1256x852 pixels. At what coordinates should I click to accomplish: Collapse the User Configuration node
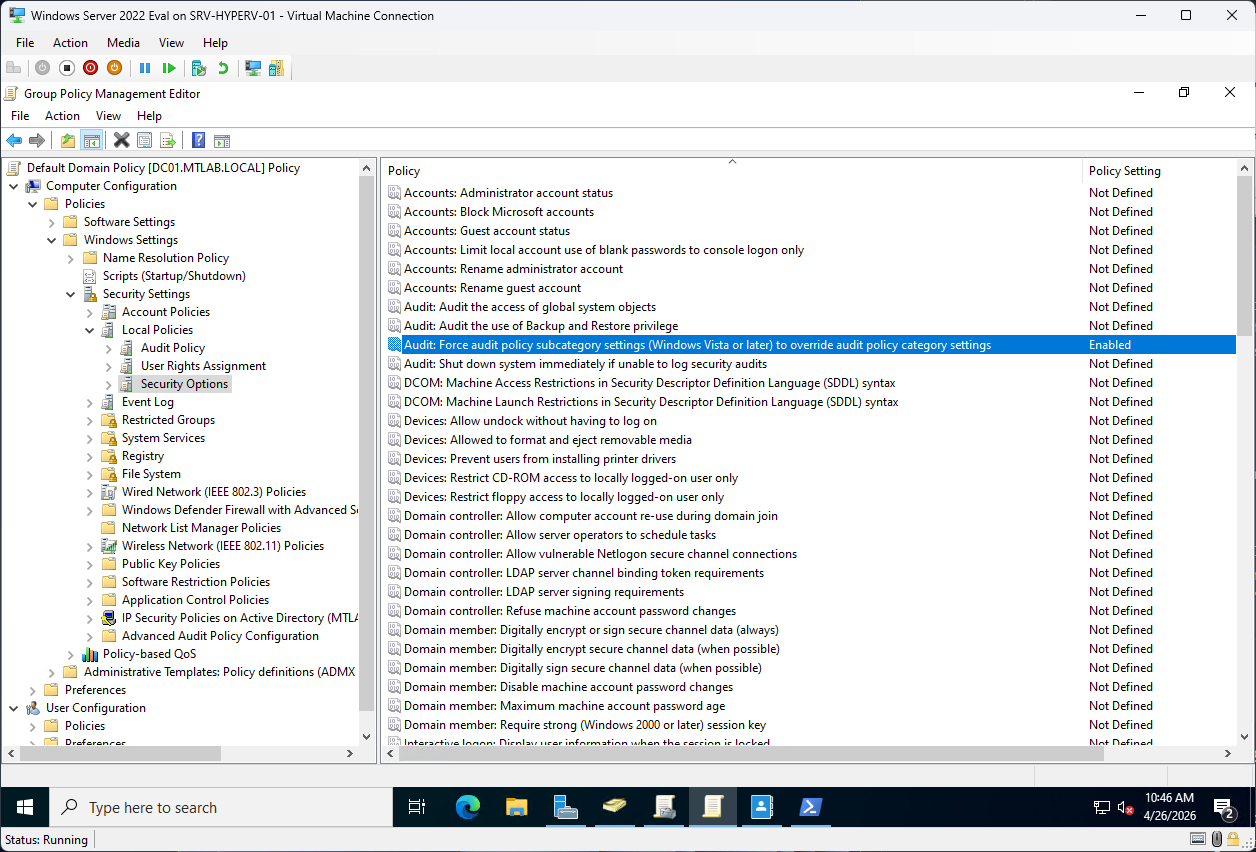[14, 708]
